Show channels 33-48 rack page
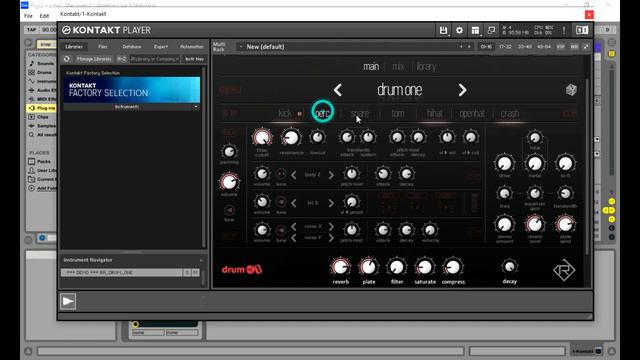The height and width of the screenshot is (360, 640). coord(524,47)
